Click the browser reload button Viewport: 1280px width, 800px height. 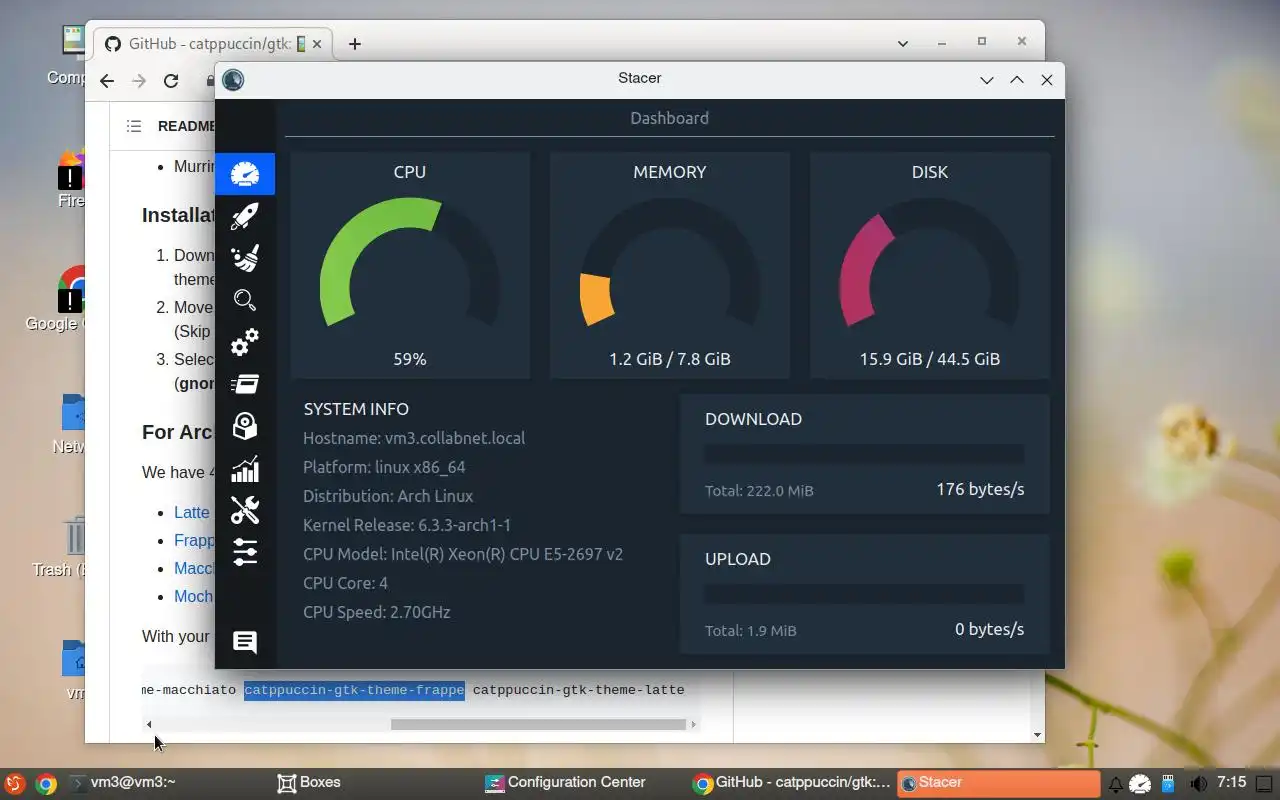(171, 81)
